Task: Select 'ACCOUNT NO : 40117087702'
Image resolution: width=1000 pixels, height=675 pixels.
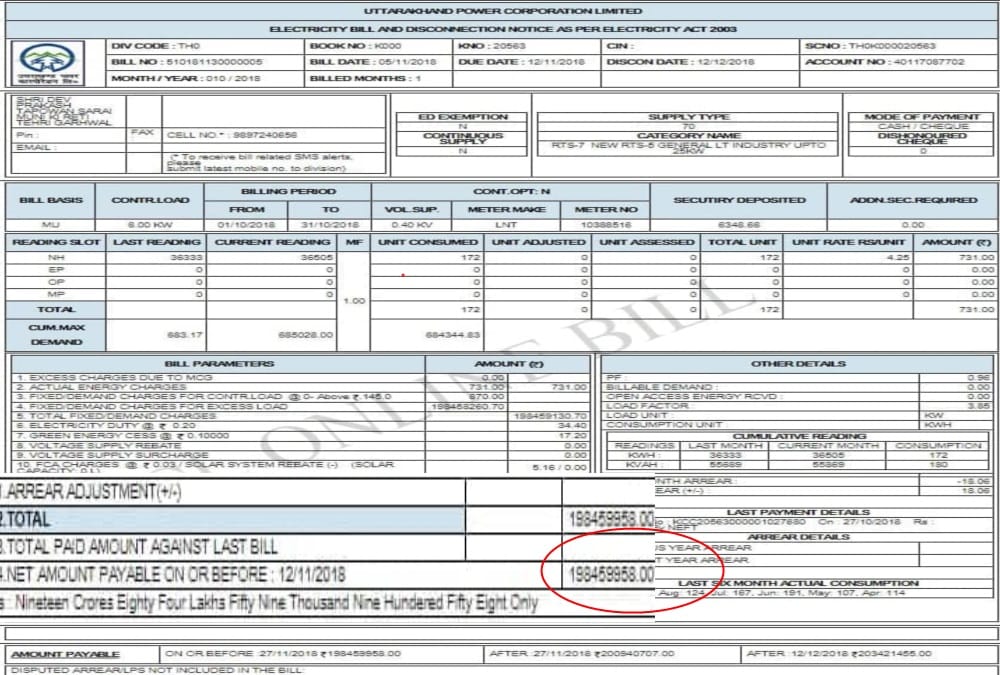Action: tap(885, 62)
